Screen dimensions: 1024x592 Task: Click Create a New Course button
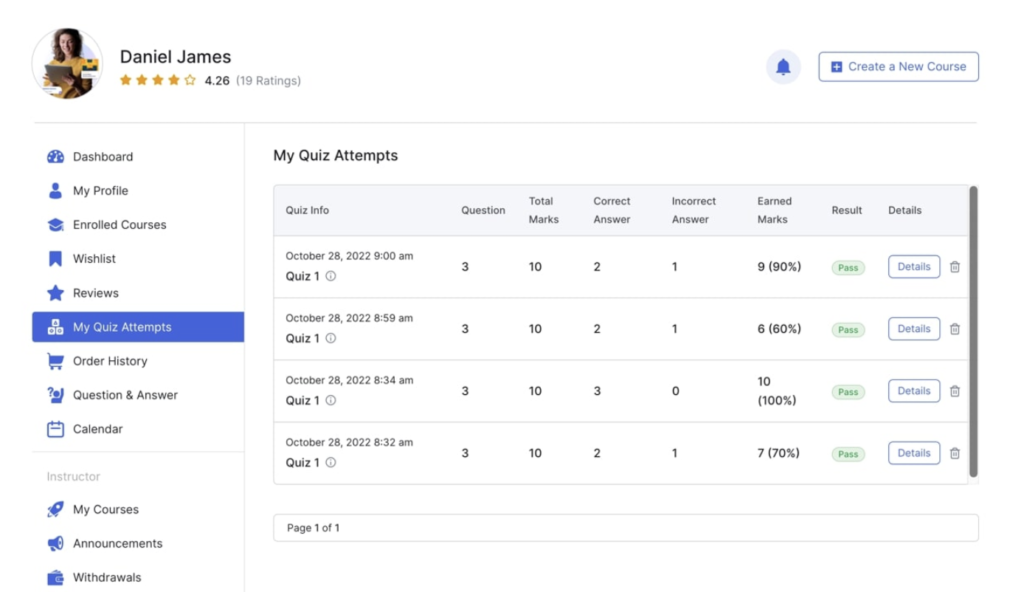(x=898, y=67)
